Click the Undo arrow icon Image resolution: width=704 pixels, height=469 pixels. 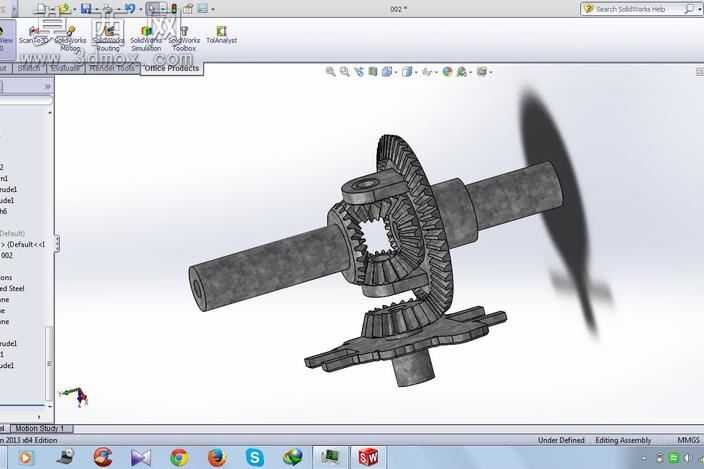pyautogui.click(x=130, y=9)
